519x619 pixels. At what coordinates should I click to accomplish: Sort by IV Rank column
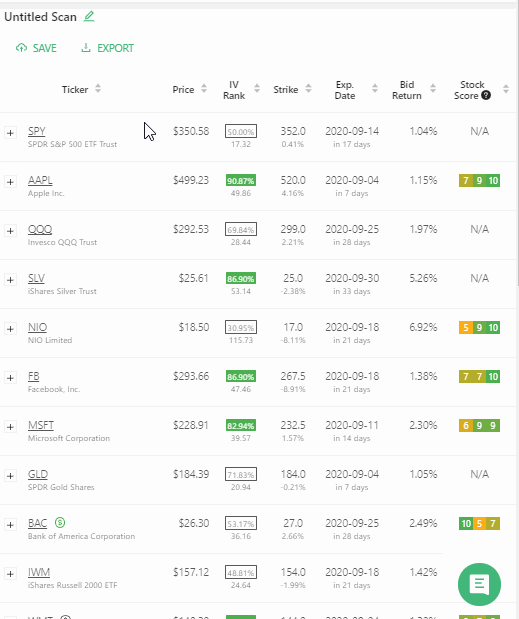[257, 89]
